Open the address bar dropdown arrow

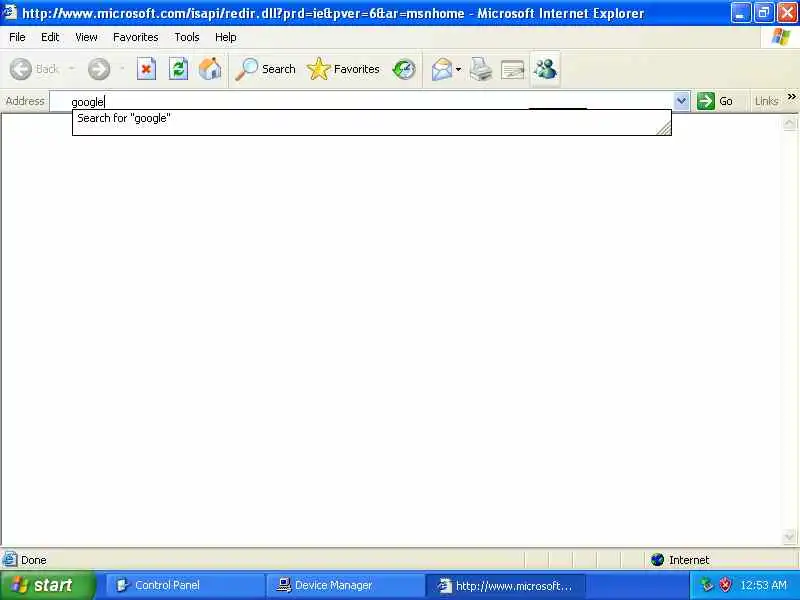click(x=681, y=101)
